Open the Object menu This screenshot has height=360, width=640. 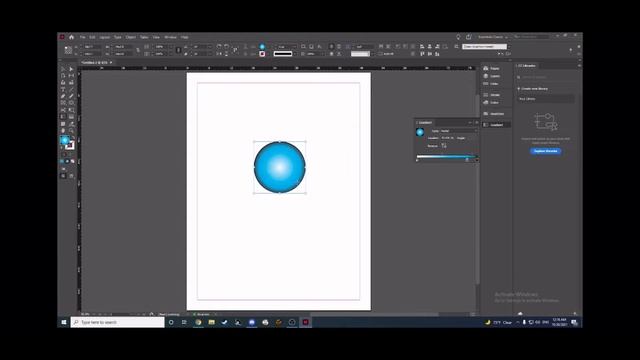tap(130, 37)
